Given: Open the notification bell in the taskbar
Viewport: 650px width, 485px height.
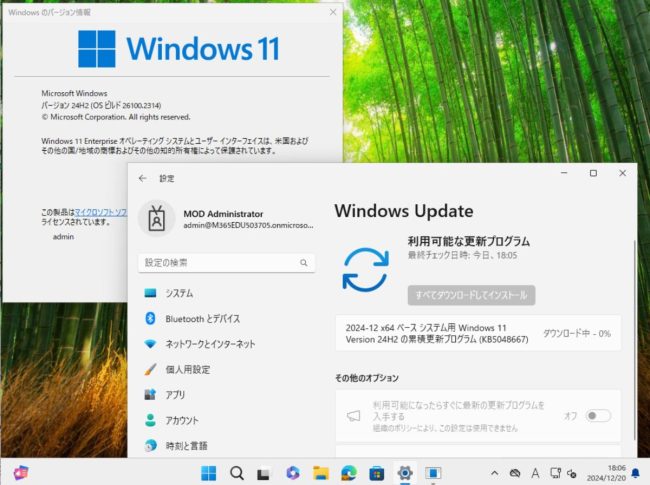Looking at the screenshot, I should pyautogui.click(x=635, y=473).
